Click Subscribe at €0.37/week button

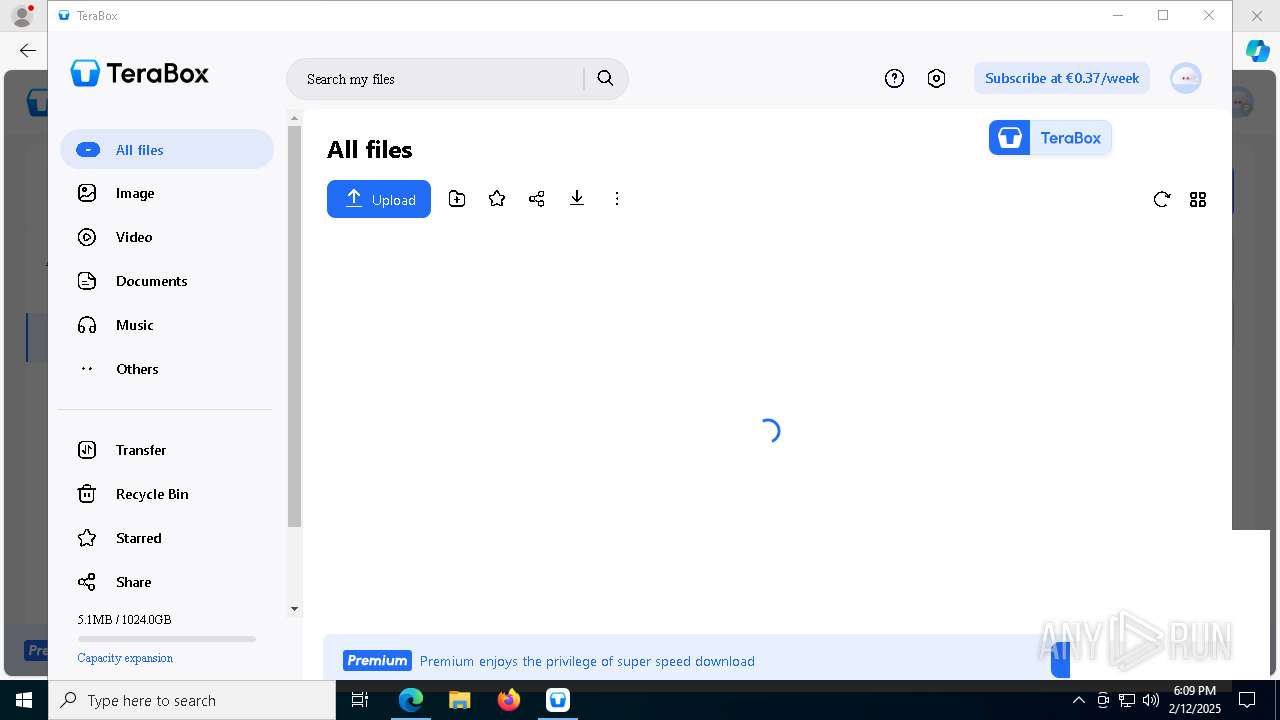click(1062, 78)
